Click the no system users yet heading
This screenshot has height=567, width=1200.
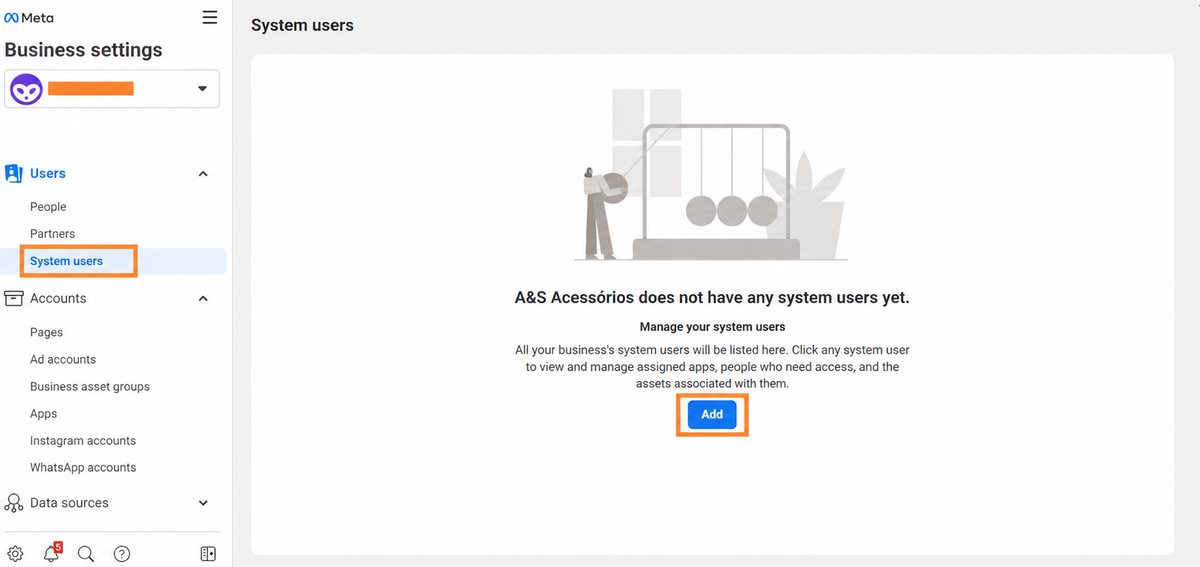point(712,298)
